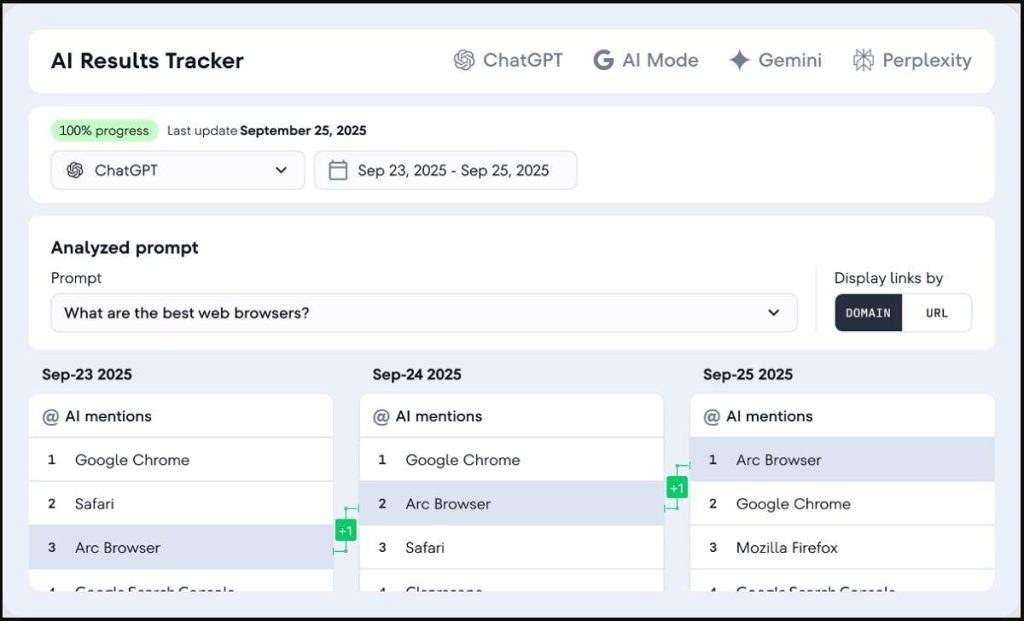The width and height of the screenshot is (1024, 621).
Task: Open the ChatGPT engine dropdown
Action: click(x=177, y=170)
